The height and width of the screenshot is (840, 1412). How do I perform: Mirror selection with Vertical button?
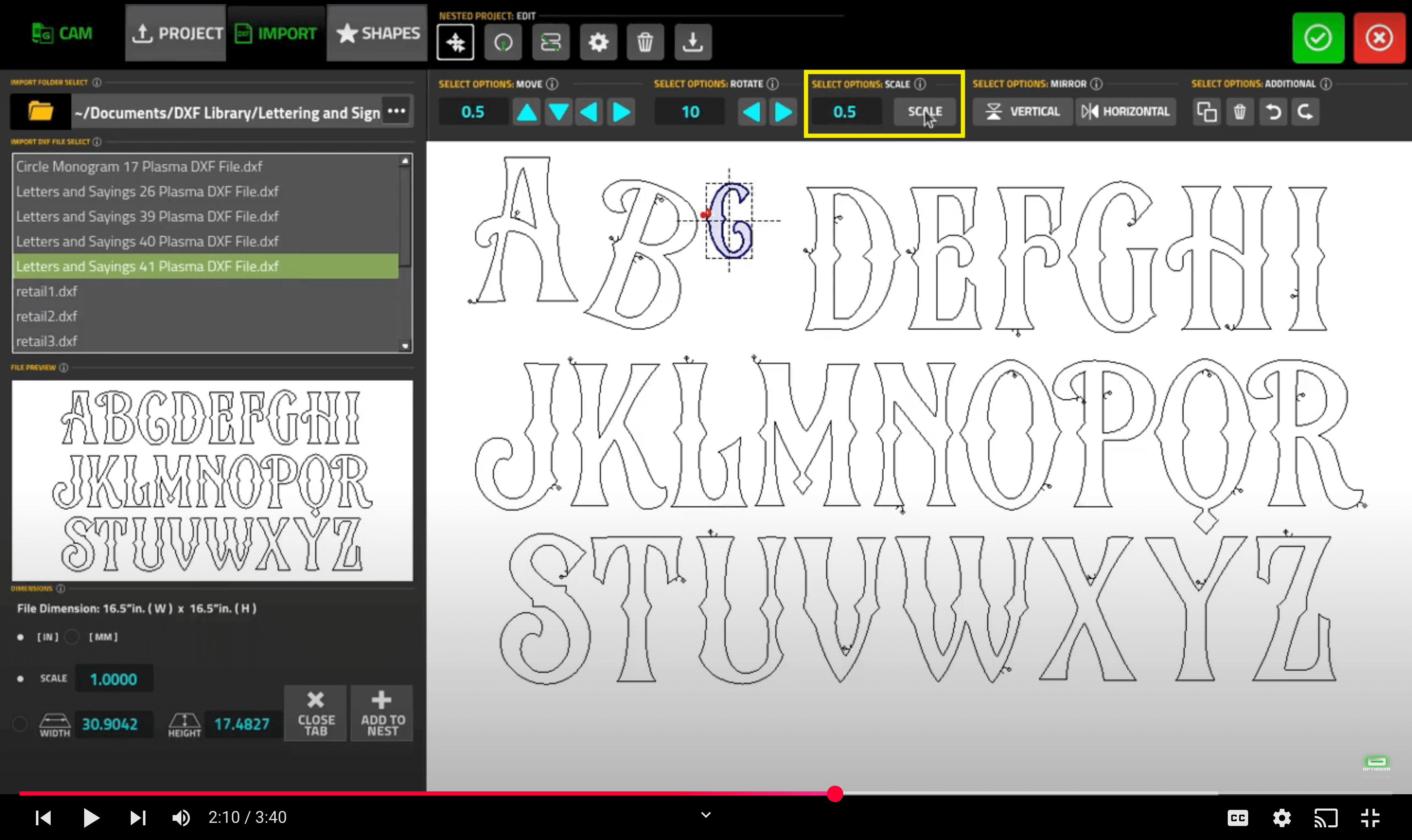coord(1022,112)
